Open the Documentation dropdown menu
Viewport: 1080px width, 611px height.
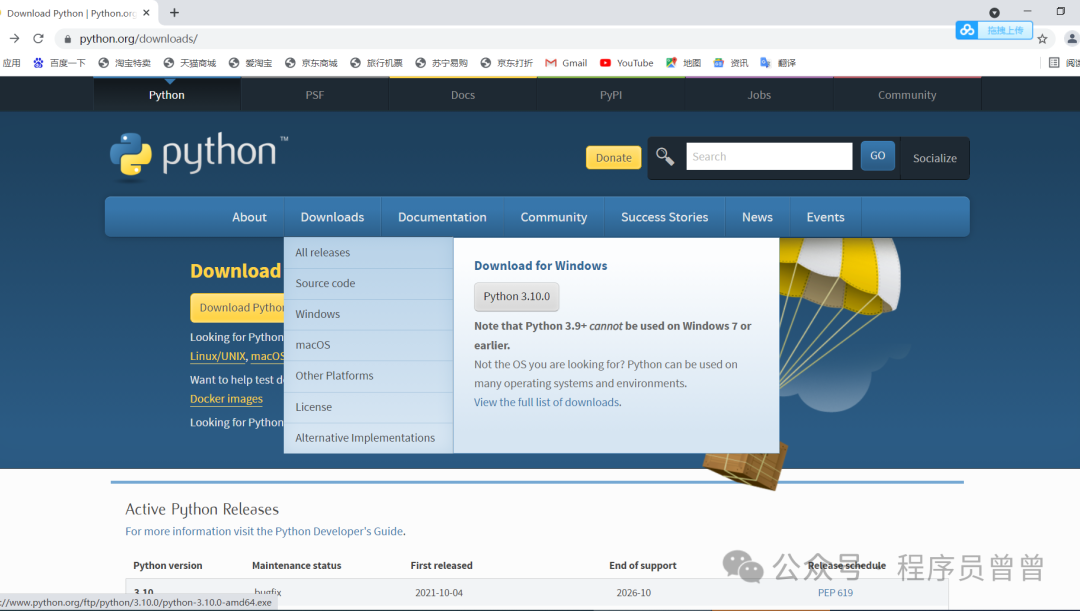[x=442, y=217]
